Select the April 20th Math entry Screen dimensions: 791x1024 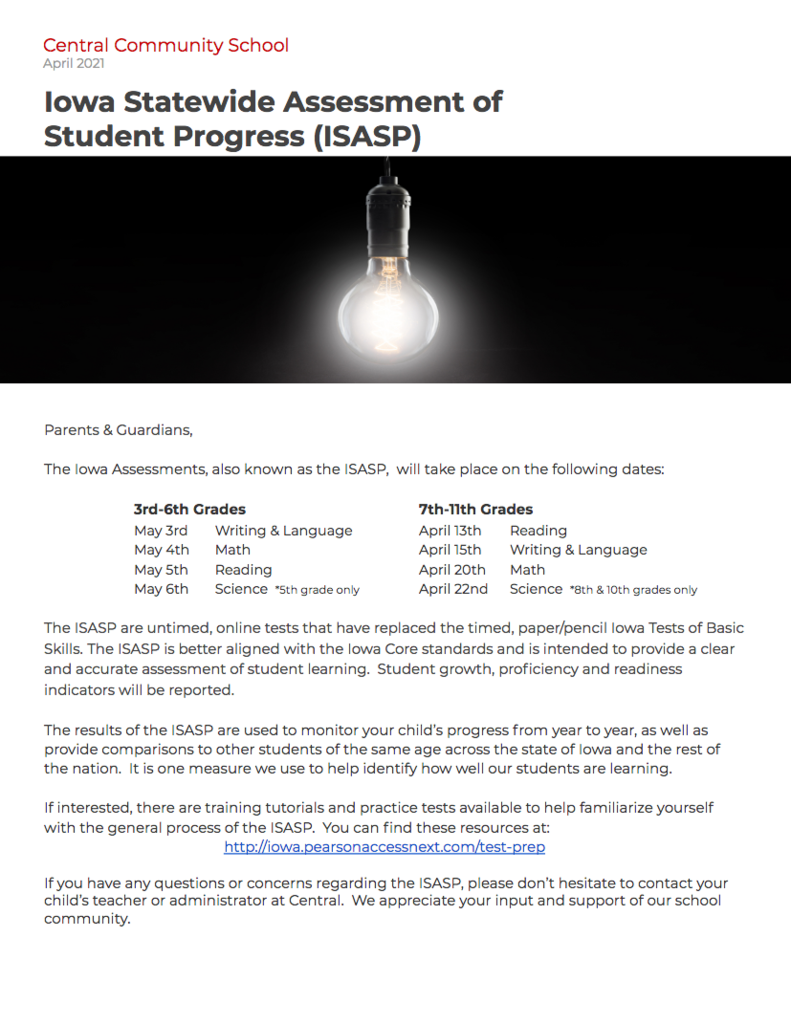pos(482,569)
